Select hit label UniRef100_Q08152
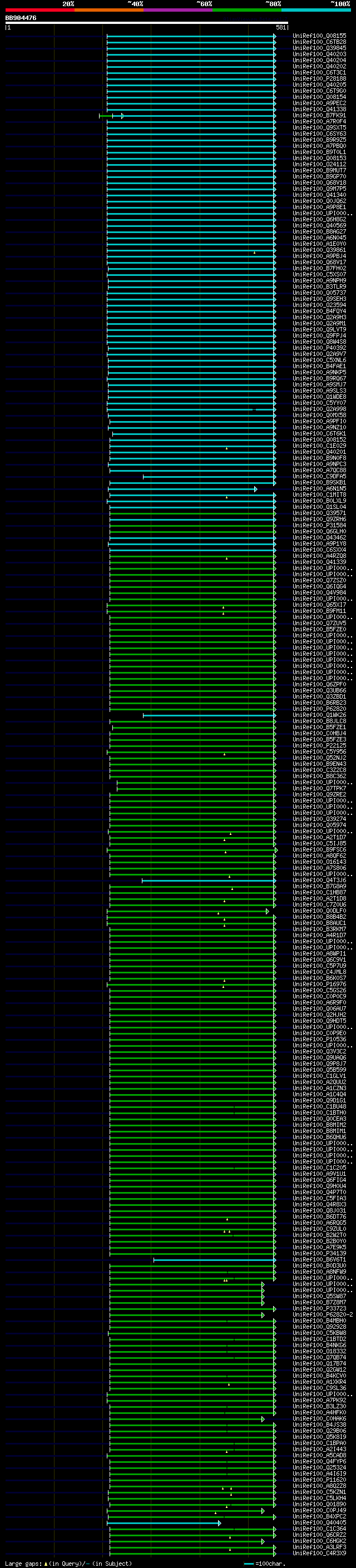Viewport: 356px width, 1568px height. coord(319,439)
